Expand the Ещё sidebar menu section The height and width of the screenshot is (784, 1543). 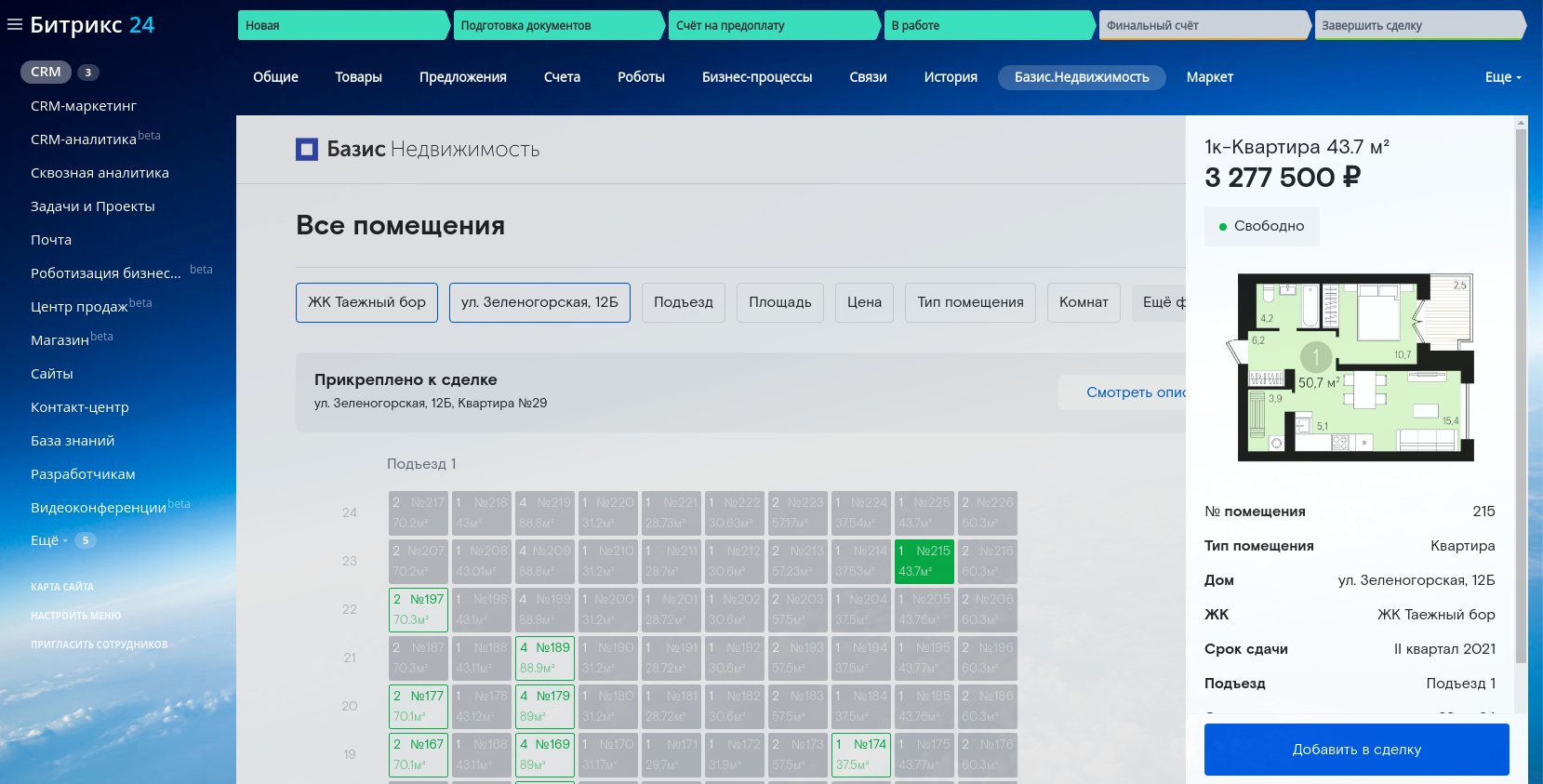point(49,540)
